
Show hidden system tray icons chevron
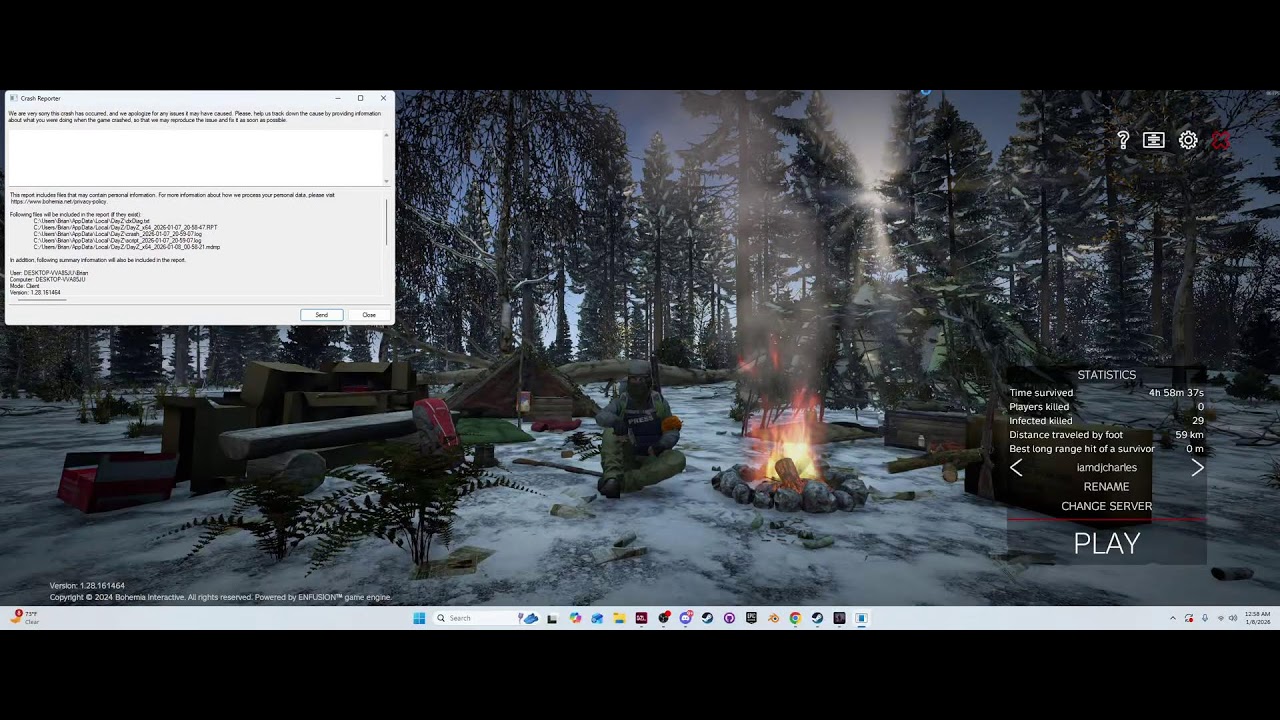pos(1172,618)
